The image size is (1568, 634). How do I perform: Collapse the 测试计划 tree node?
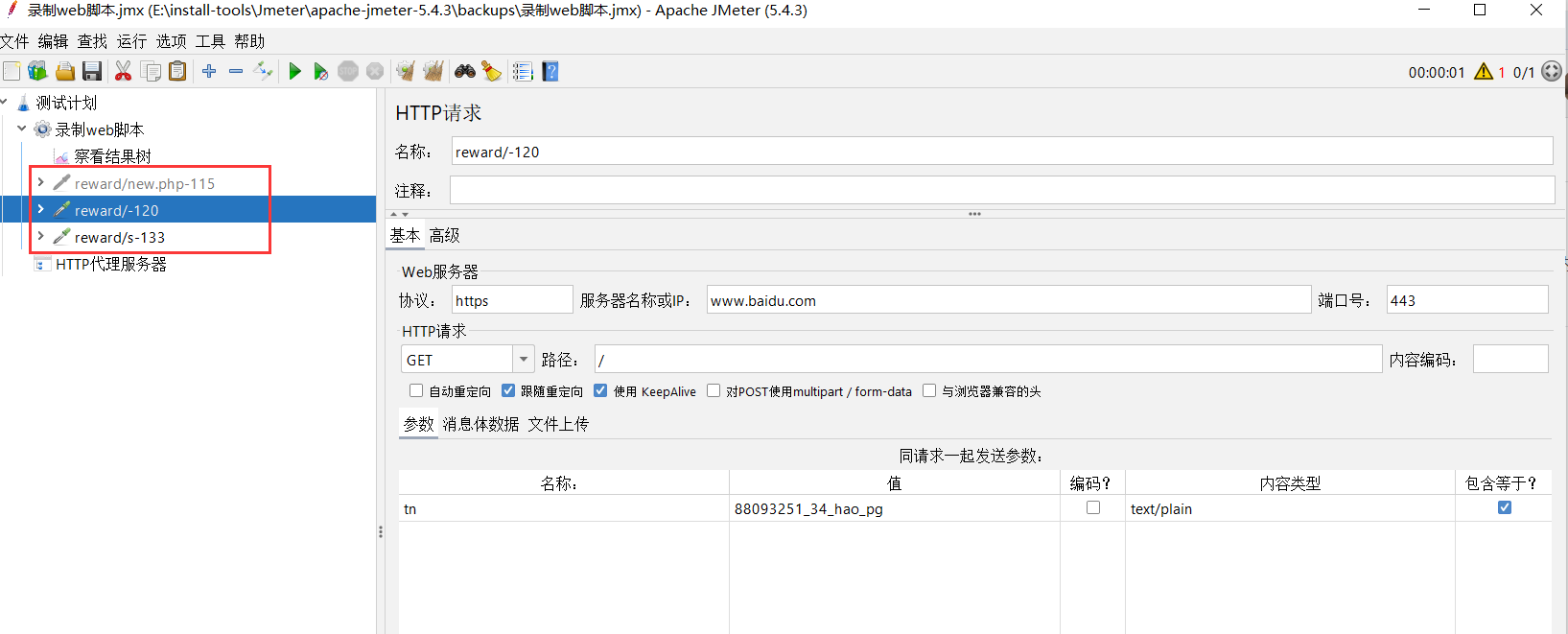click(x=4, y=102)
